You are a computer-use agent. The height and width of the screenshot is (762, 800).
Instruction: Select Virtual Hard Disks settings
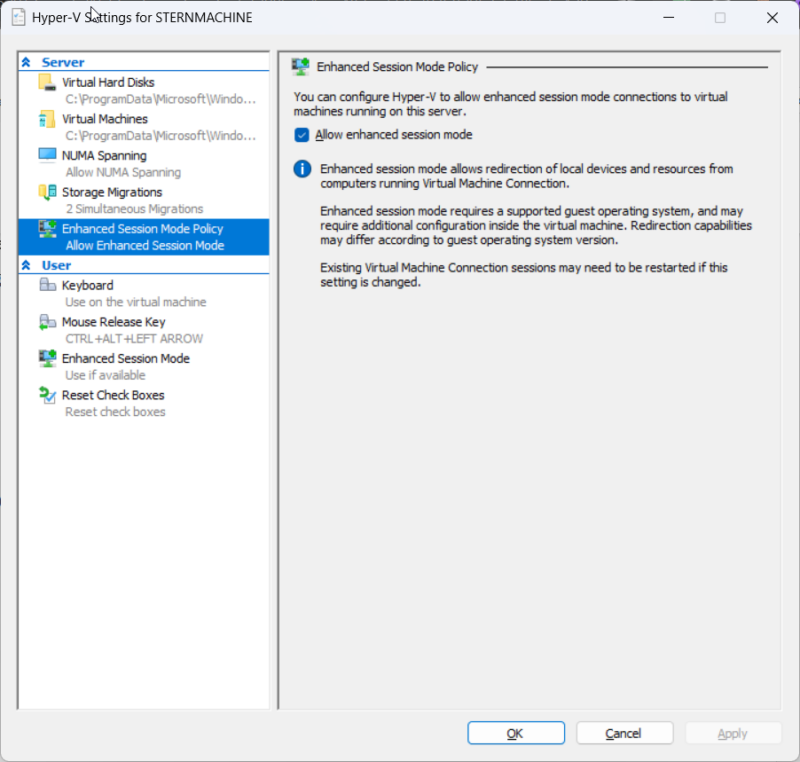[x=143, y=90]
